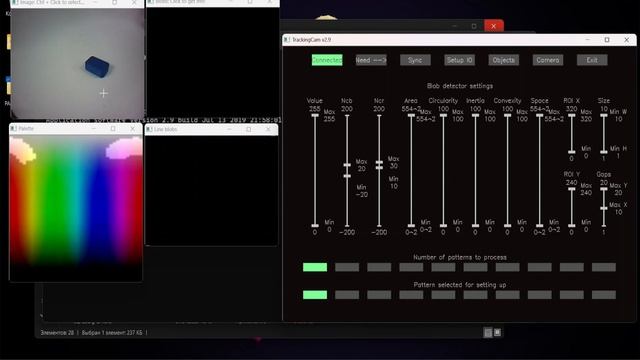Click the yellow highlighted blob in the Palette window
Screen dimensions: 640x360
point(22,151)
